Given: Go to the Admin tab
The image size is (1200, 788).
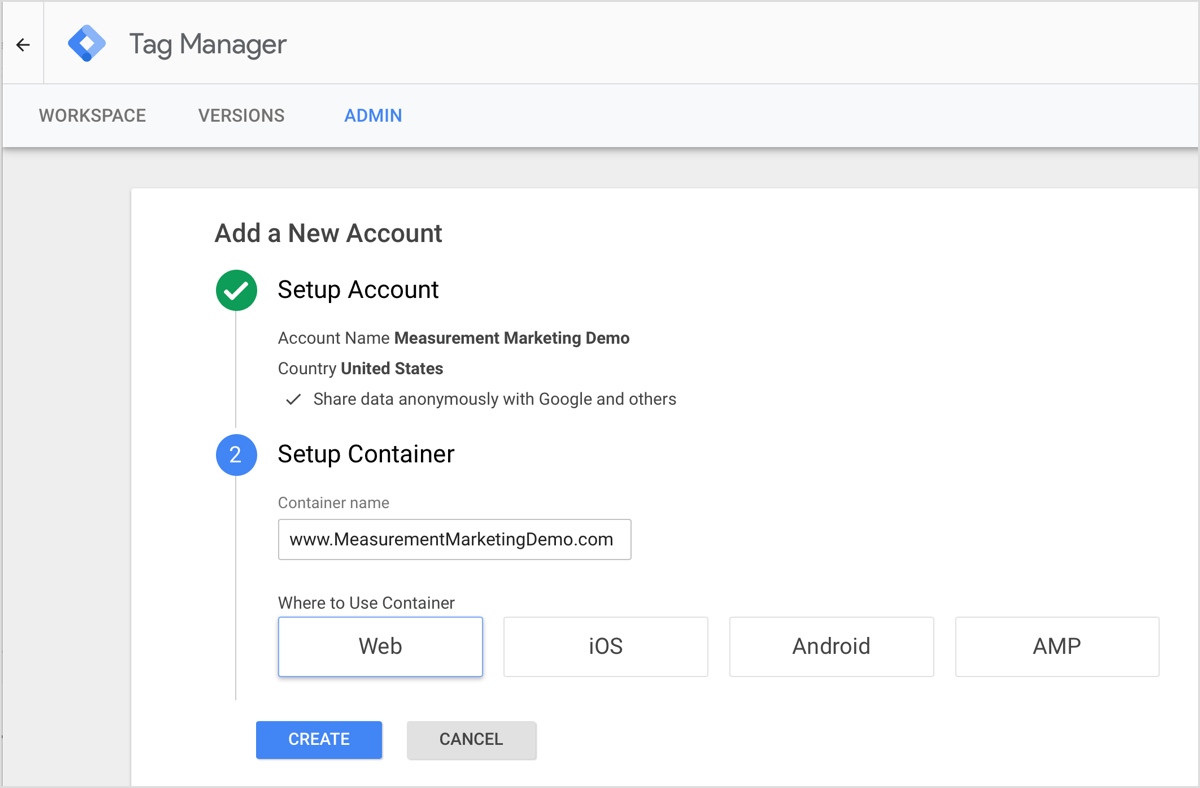Looking at the screenshot, I should [x=373, y=116].
